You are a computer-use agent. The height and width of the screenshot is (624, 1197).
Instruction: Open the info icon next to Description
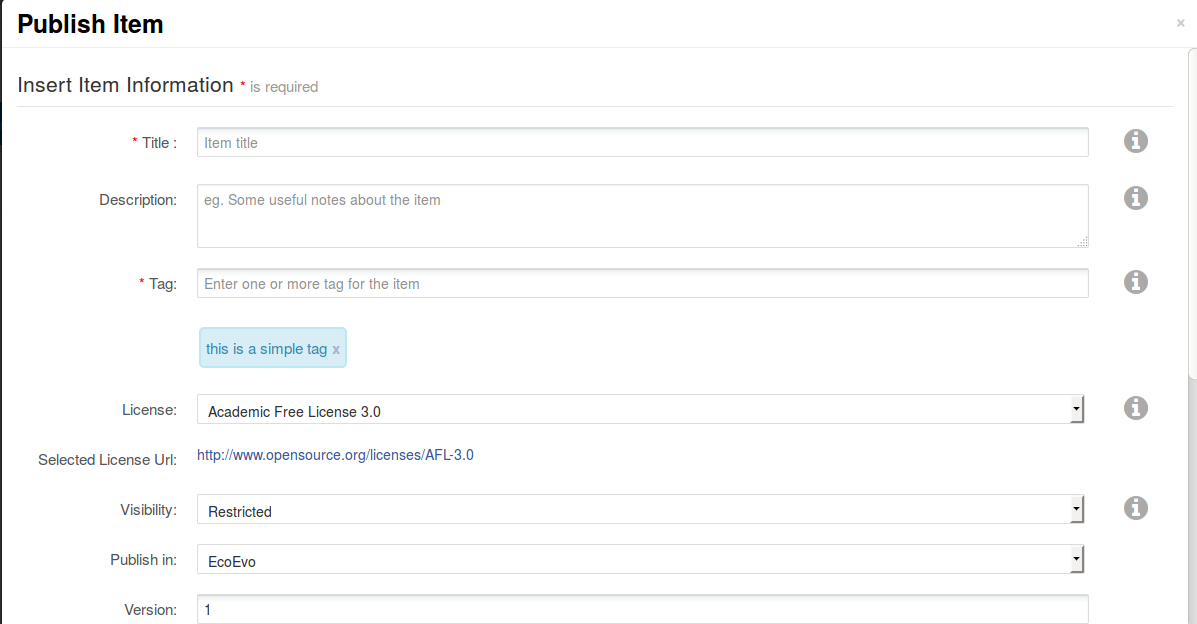tap(1135, 198)
